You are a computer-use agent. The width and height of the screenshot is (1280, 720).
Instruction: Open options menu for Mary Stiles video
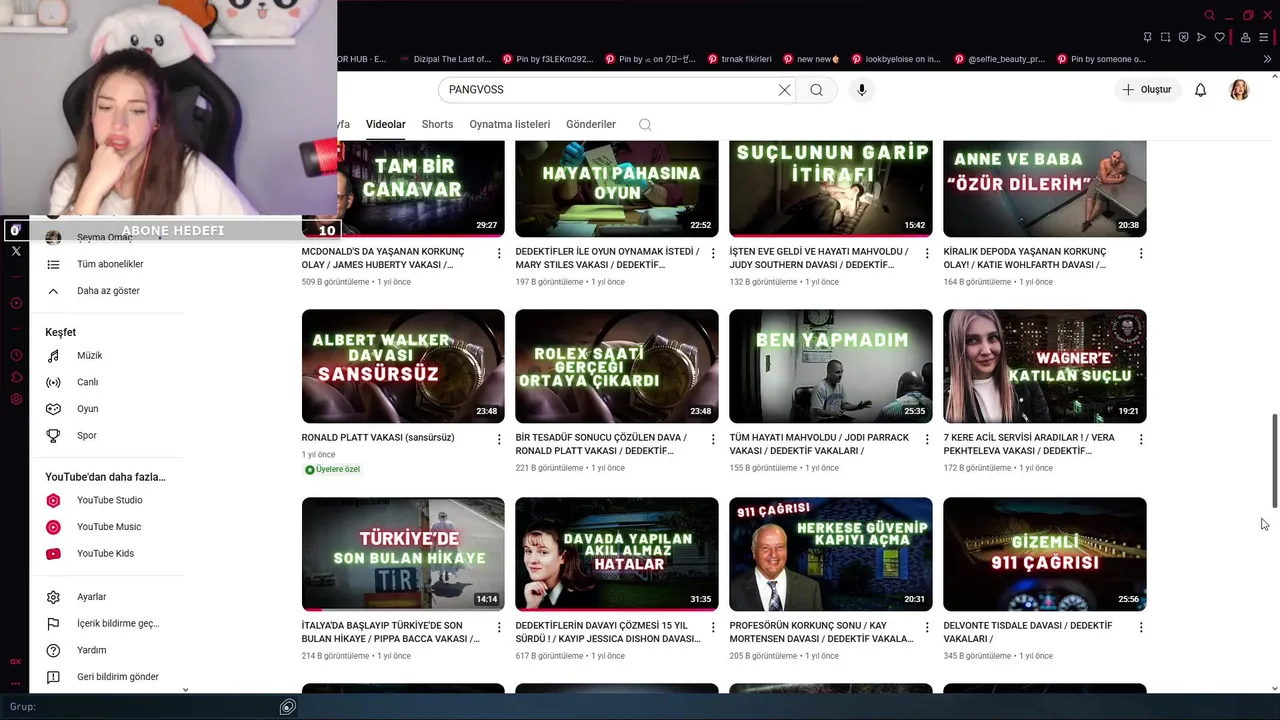point(713,254)
